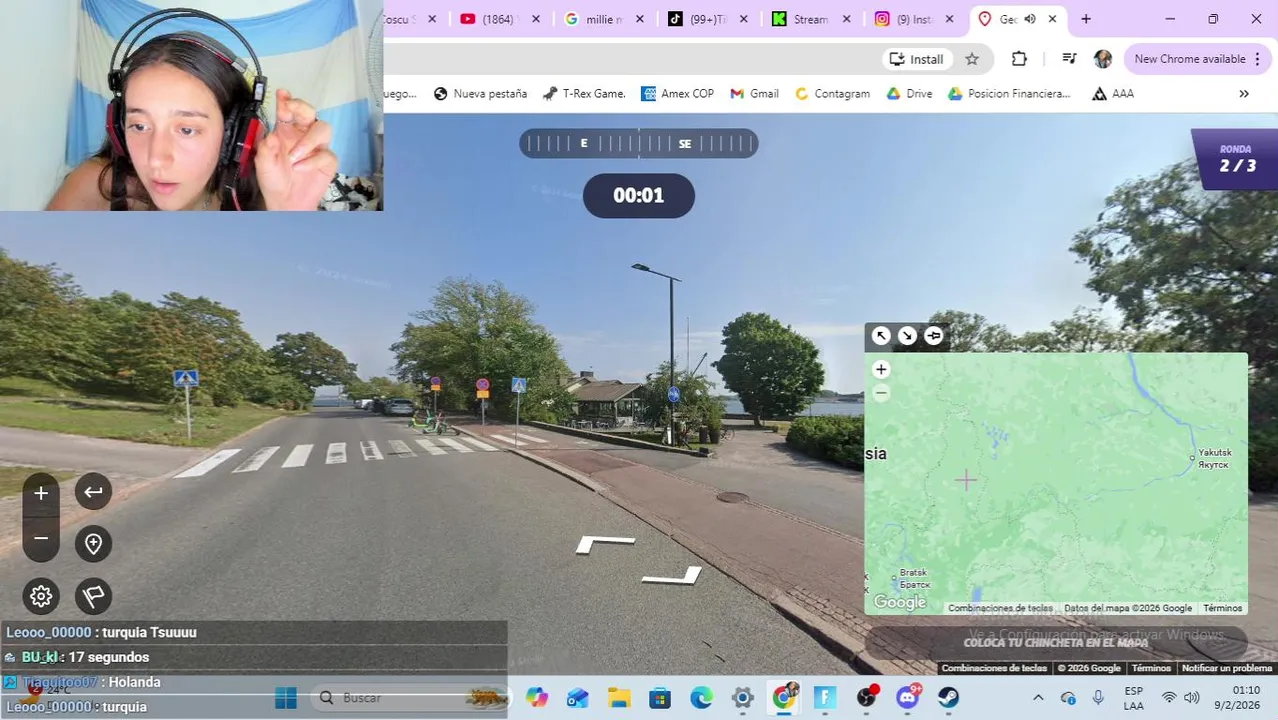Expand the hidden bookmarks chevron
The height and width of the screenshot is (720, 1278).
[x=1244, y=93]
